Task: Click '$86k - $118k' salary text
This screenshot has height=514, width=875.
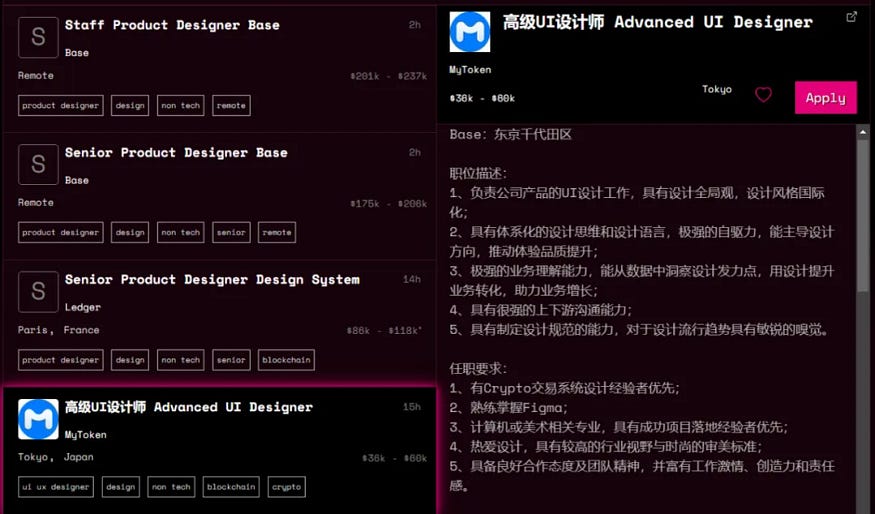Action: click(x=384, y=331)
